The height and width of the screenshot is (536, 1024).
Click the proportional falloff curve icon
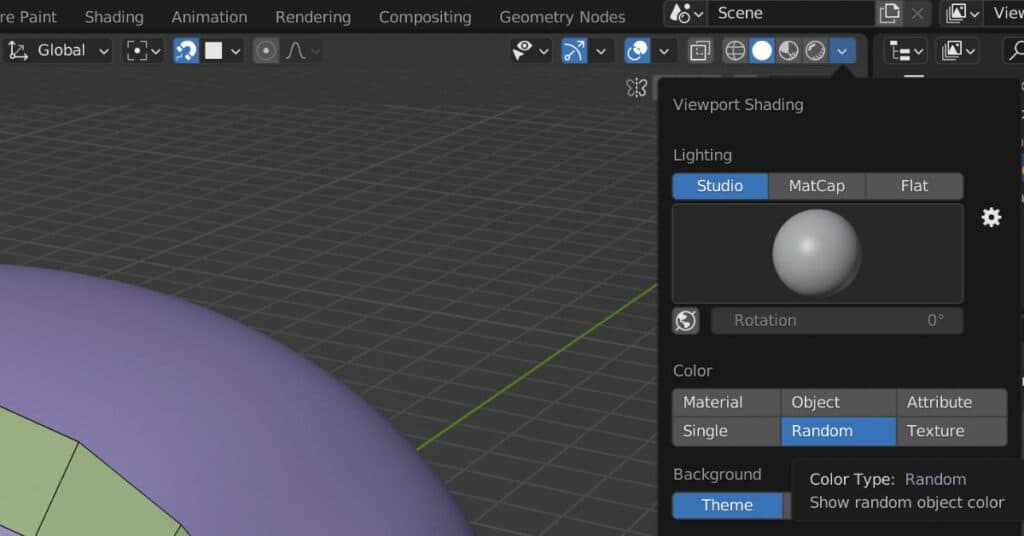point(296,51)
